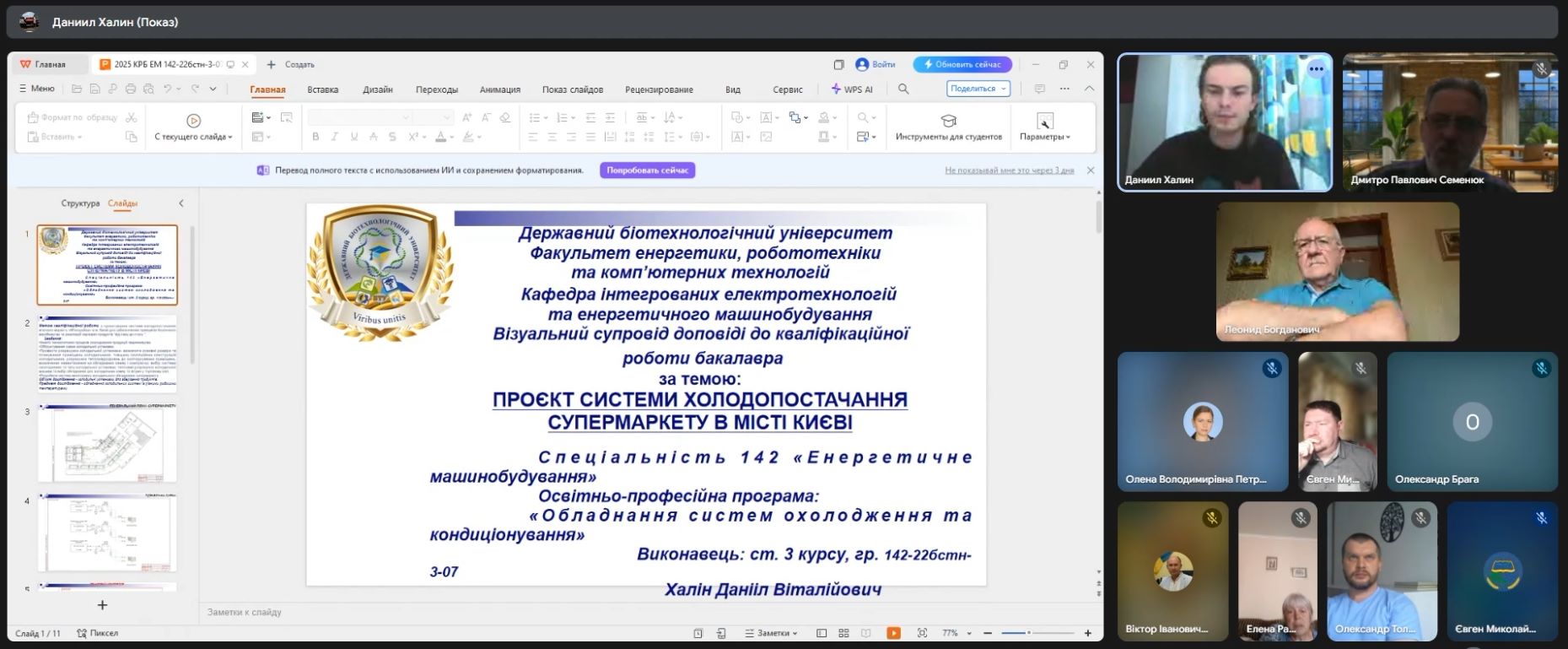Viewport: 1568px width, 649px height.
Task: Click the Increase indent icon
Action: pyautogui.click(x=610, y=117)
